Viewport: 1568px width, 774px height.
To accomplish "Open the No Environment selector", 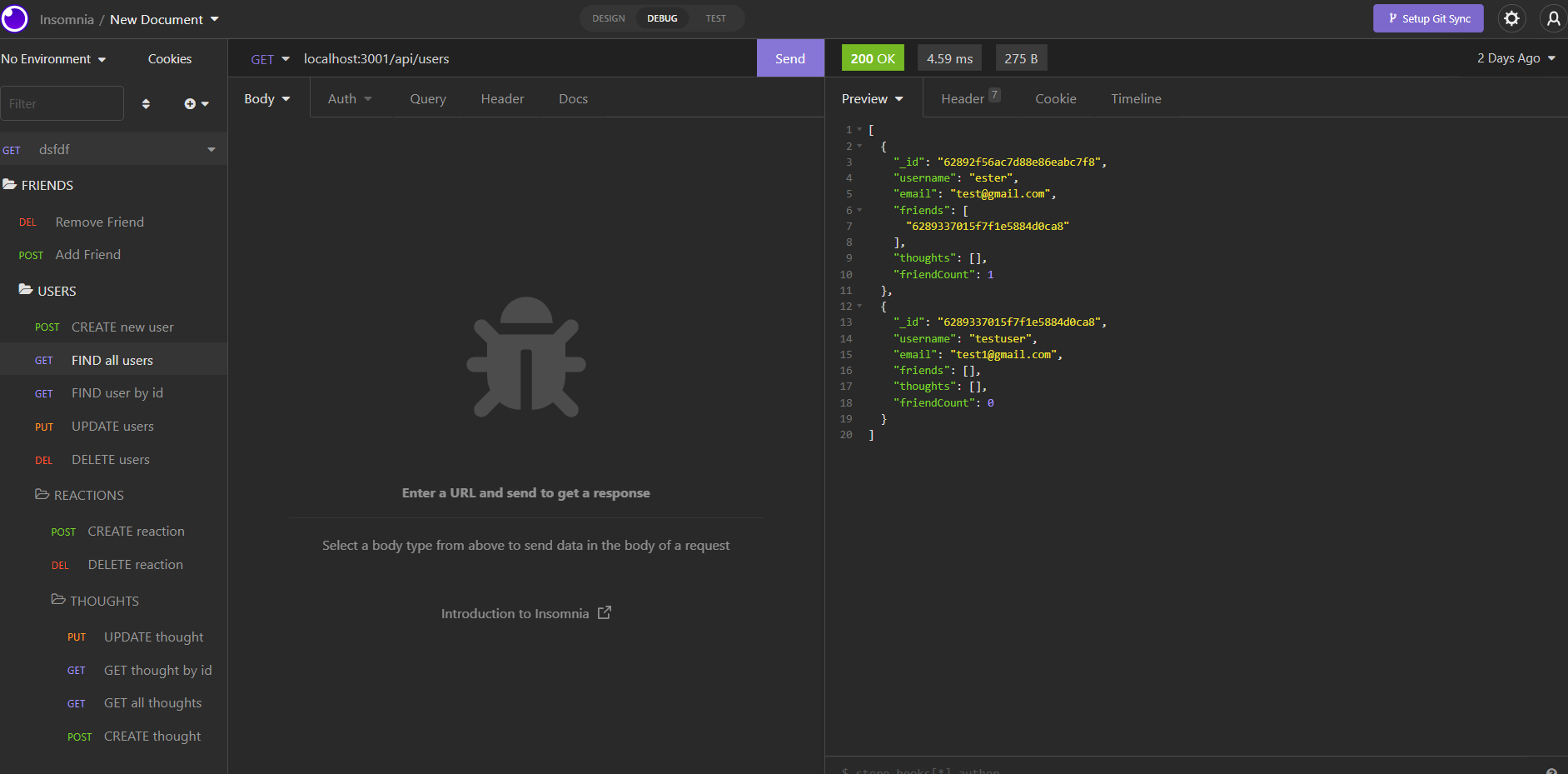I will coord(54,58).
